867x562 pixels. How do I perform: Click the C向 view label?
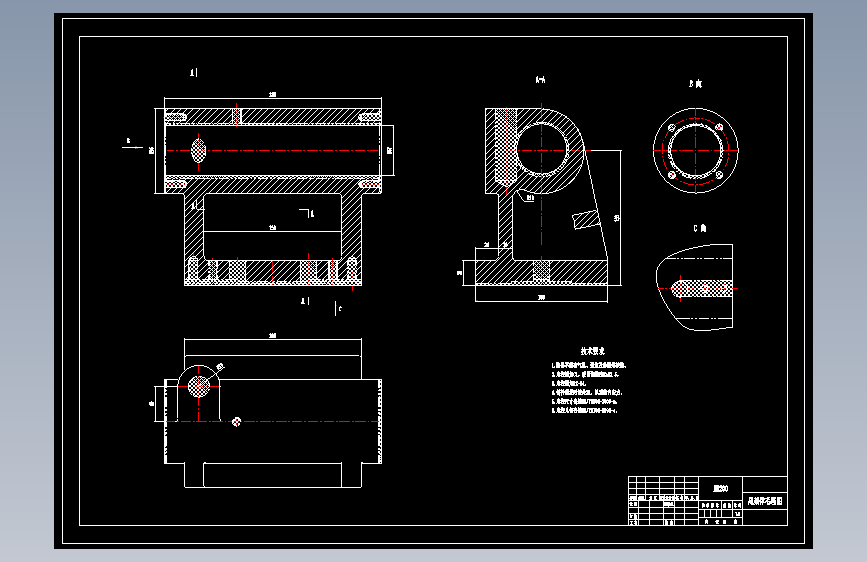tap(700, 228)
